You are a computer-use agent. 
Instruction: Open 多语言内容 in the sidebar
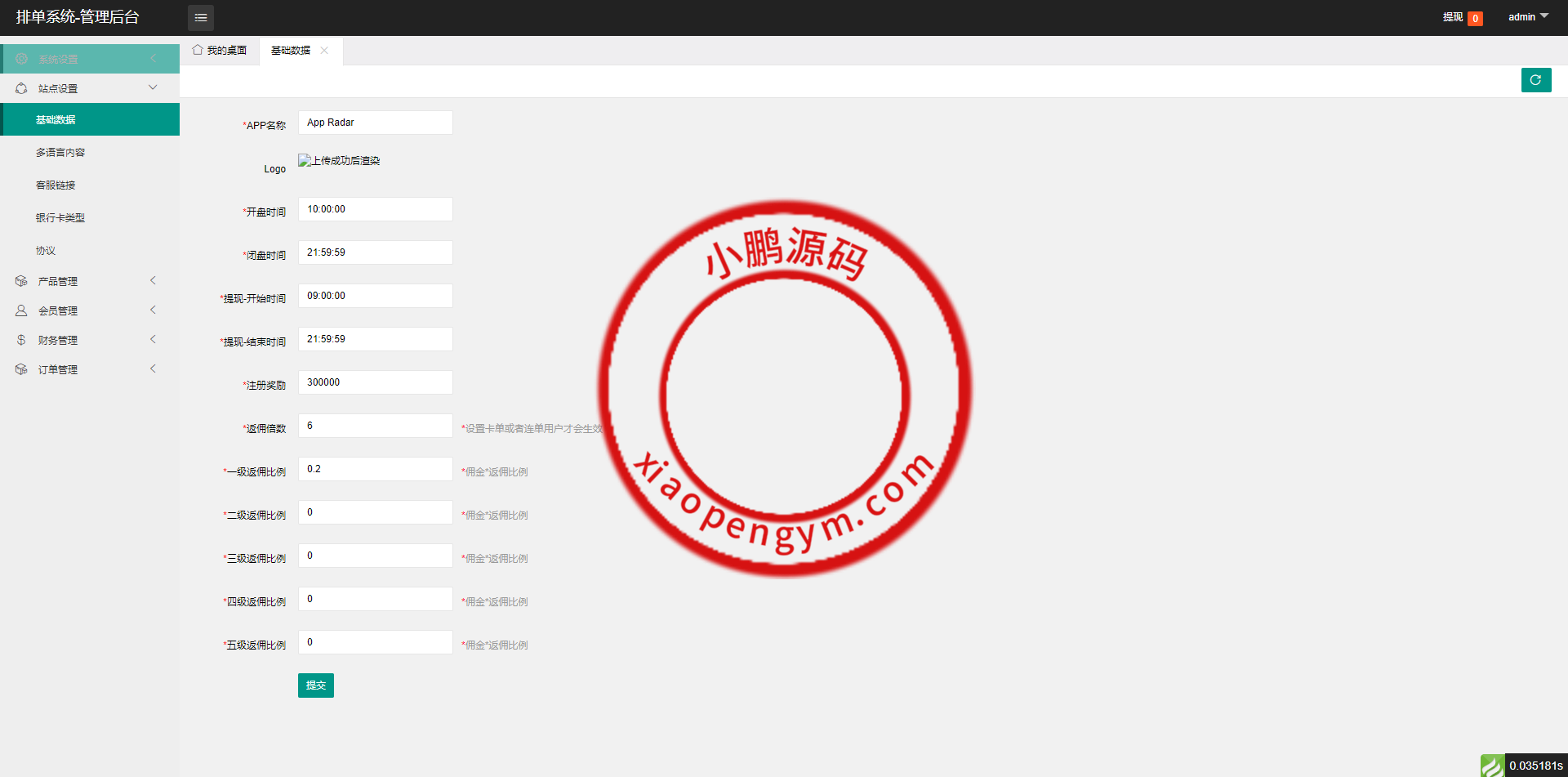[60, 153]
